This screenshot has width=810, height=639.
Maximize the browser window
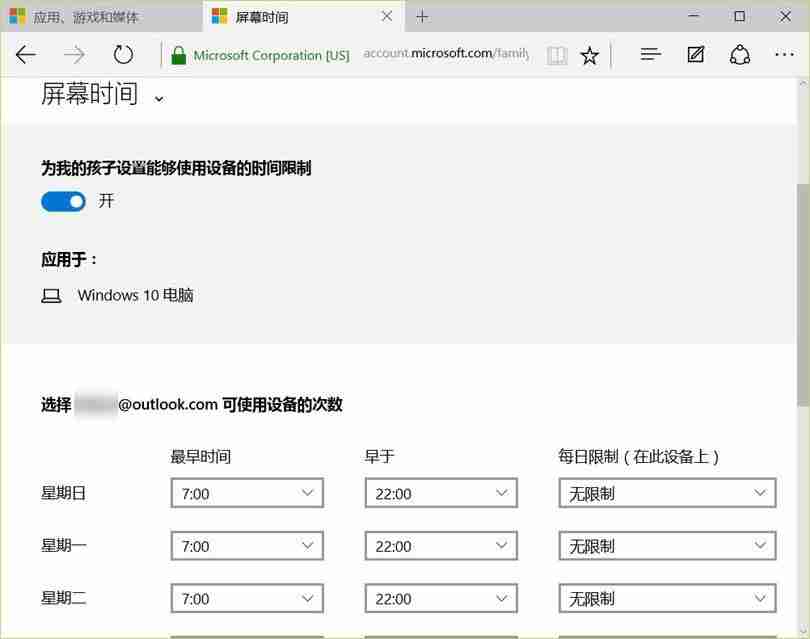click(739, 16)
